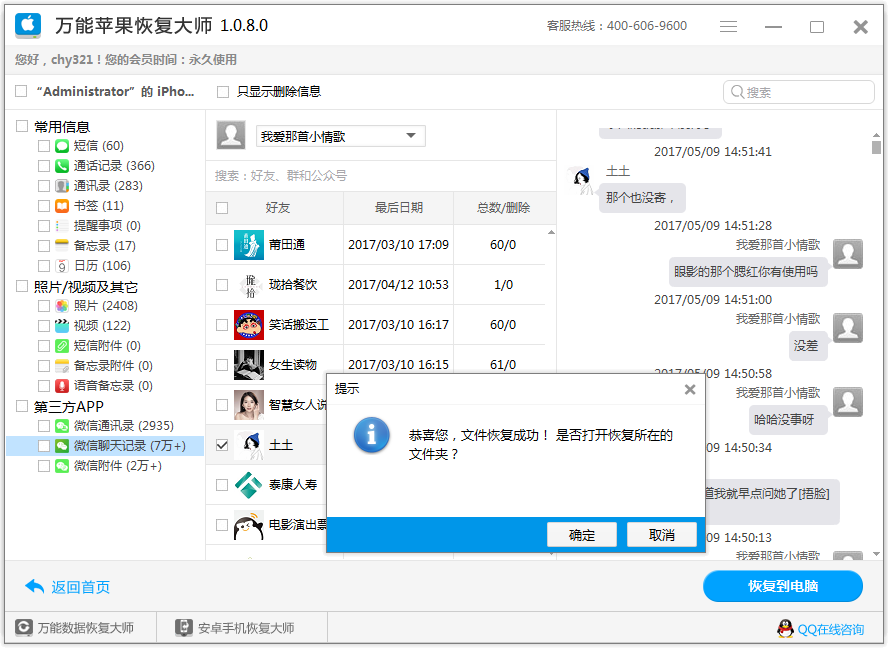Select 照片 (2408) in sidebar

(106, 306)
